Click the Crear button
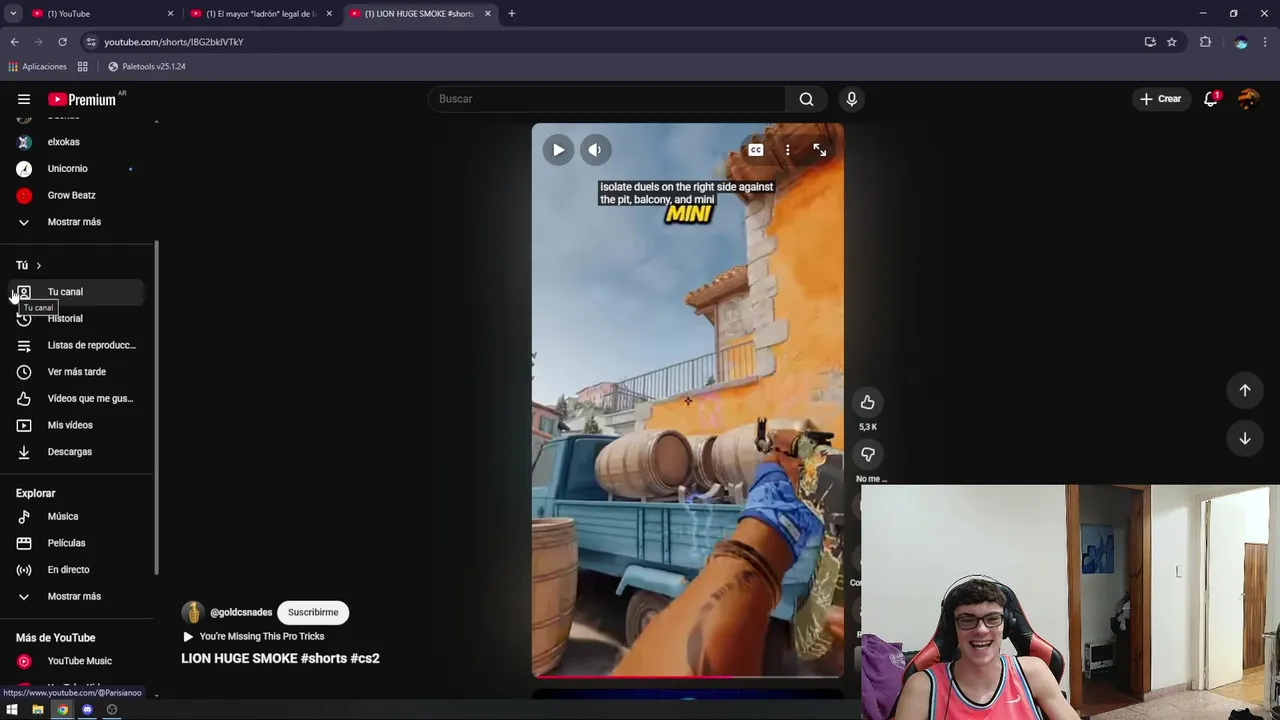1280x720 pixels. (1161, 99)
